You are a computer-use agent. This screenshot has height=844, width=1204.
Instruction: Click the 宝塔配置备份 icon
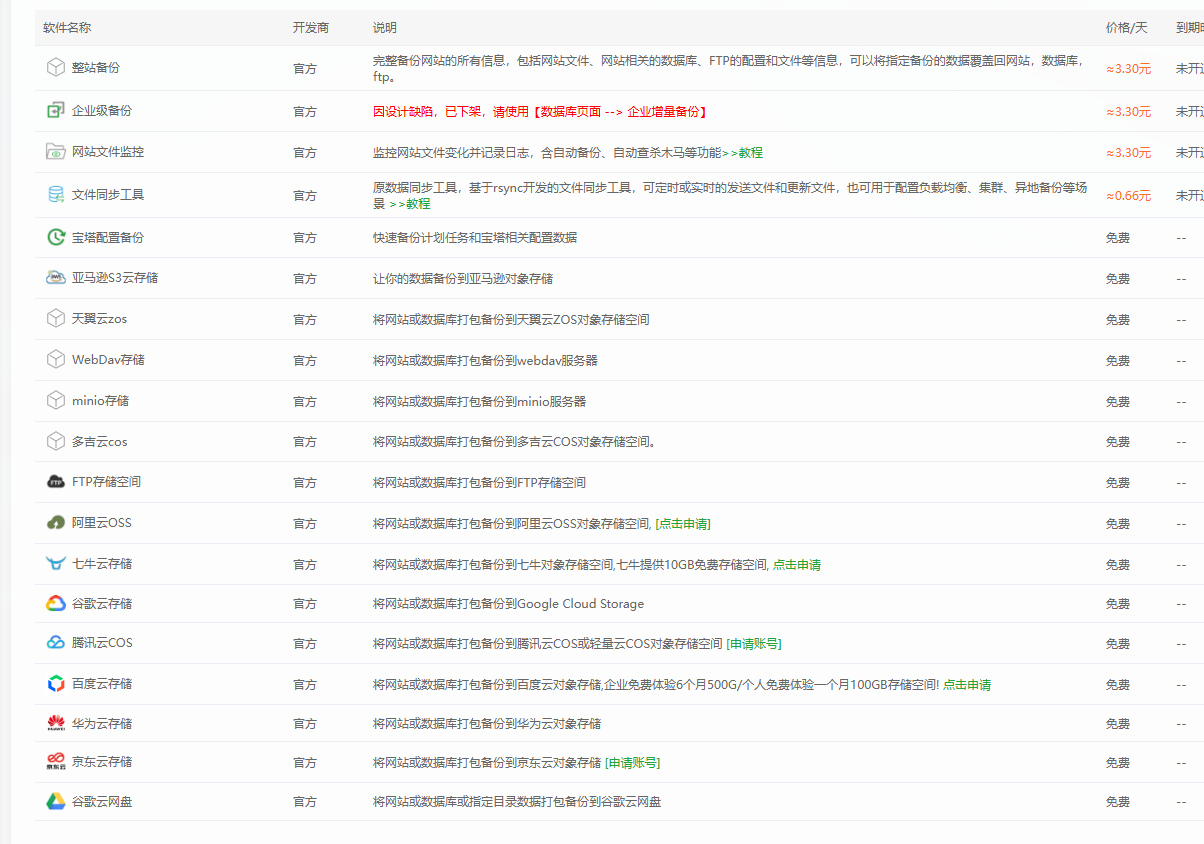[x=56, y=237]
